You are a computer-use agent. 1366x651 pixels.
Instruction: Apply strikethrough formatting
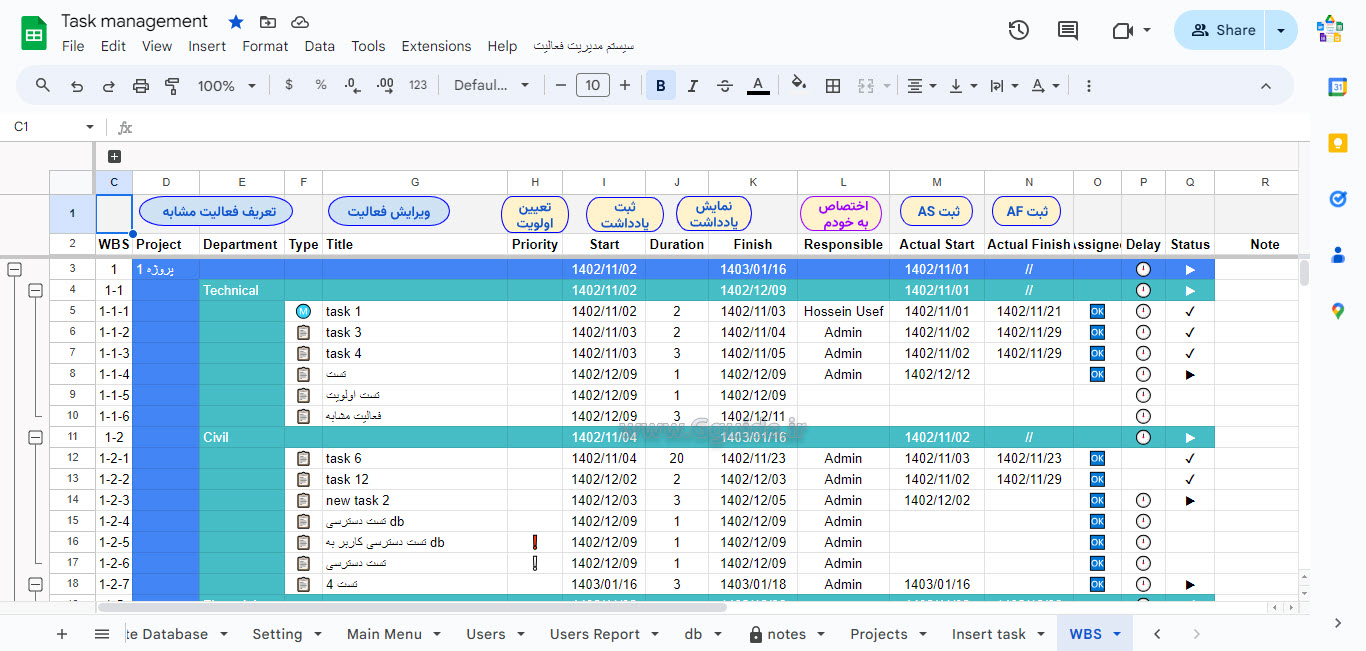pos(725,86)
